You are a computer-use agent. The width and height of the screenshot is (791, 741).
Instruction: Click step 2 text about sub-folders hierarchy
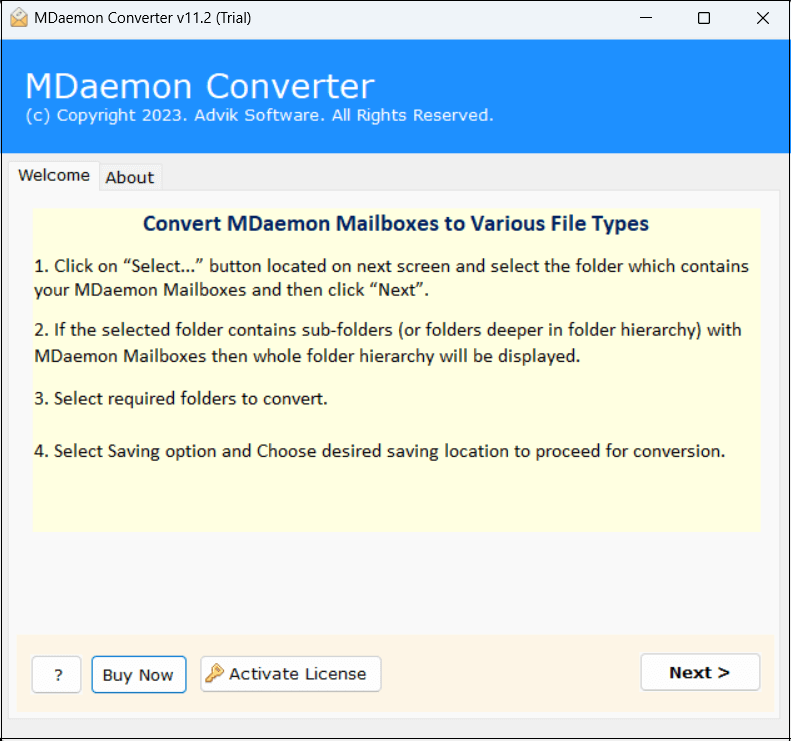point(387,343)
